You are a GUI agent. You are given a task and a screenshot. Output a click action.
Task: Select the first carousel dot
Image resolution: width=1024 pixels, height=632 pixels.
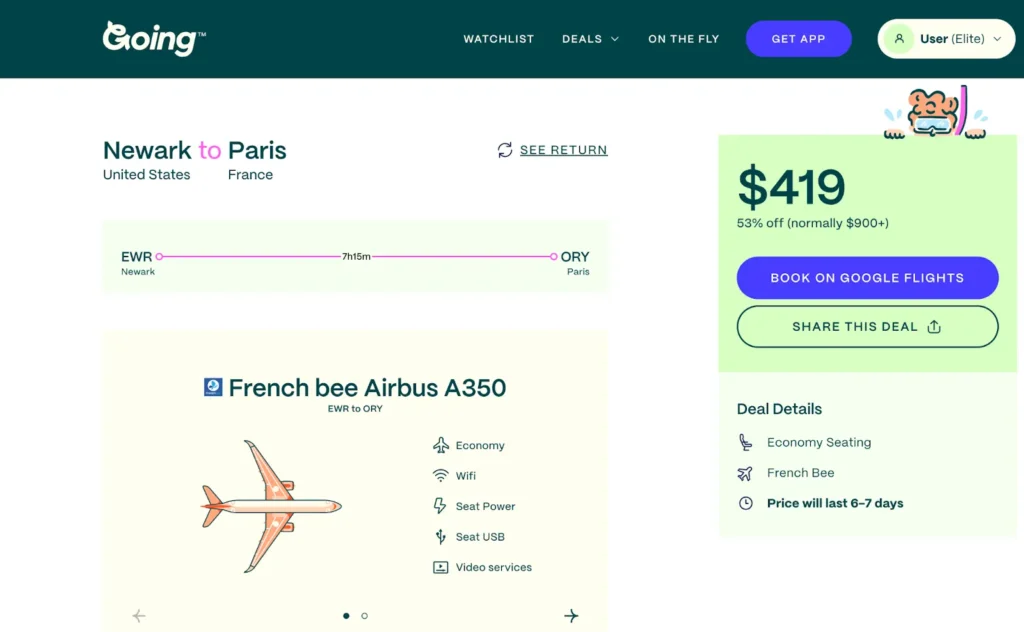[x=346, y=617]
